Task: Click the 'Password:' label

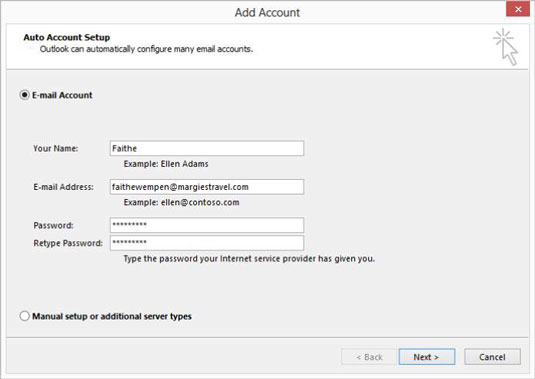Action: coord(53,225)
